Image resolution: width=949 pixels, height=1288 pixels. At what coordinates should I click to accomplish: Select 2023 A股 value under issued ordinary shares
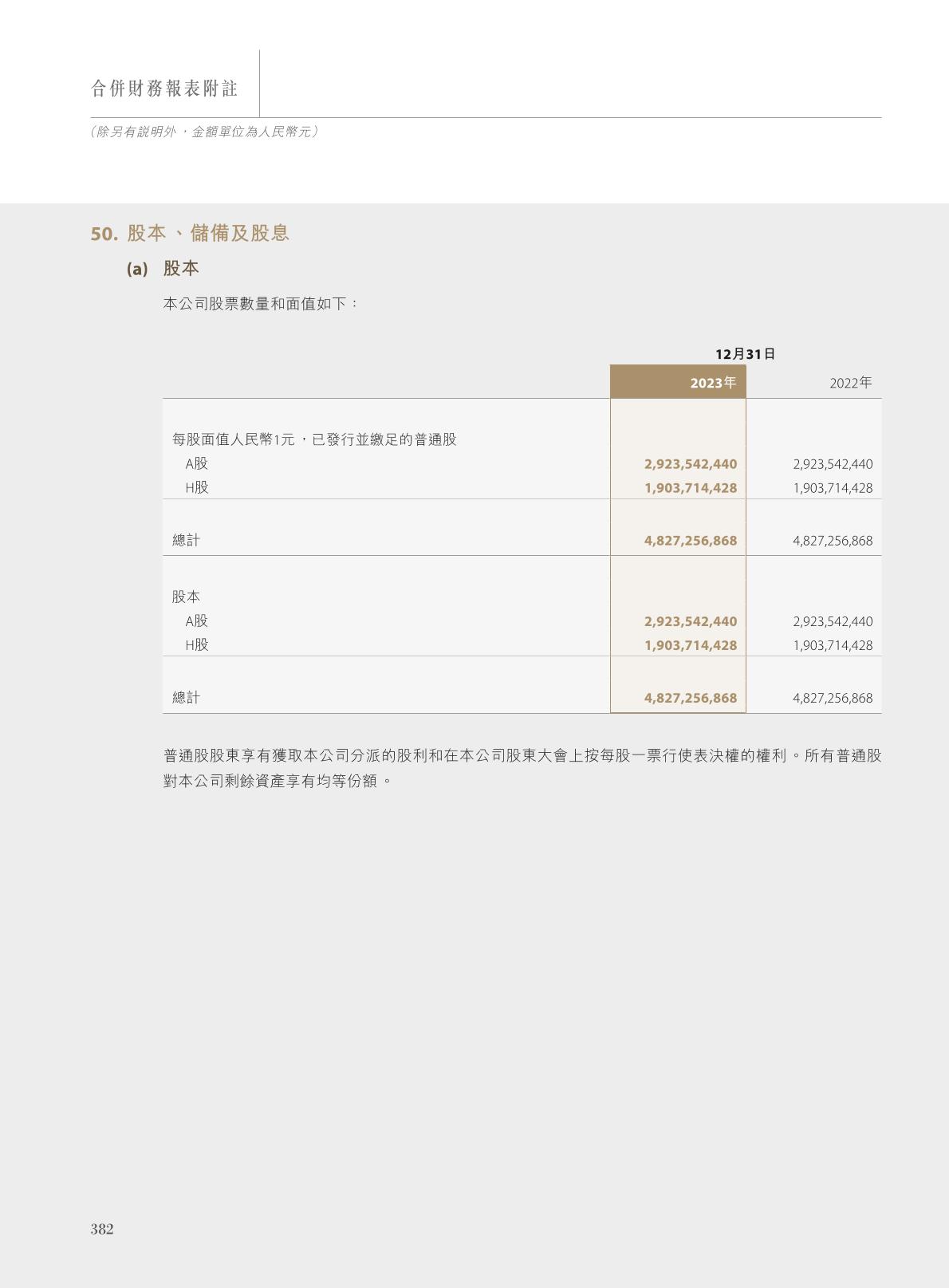tap(691, 464)
